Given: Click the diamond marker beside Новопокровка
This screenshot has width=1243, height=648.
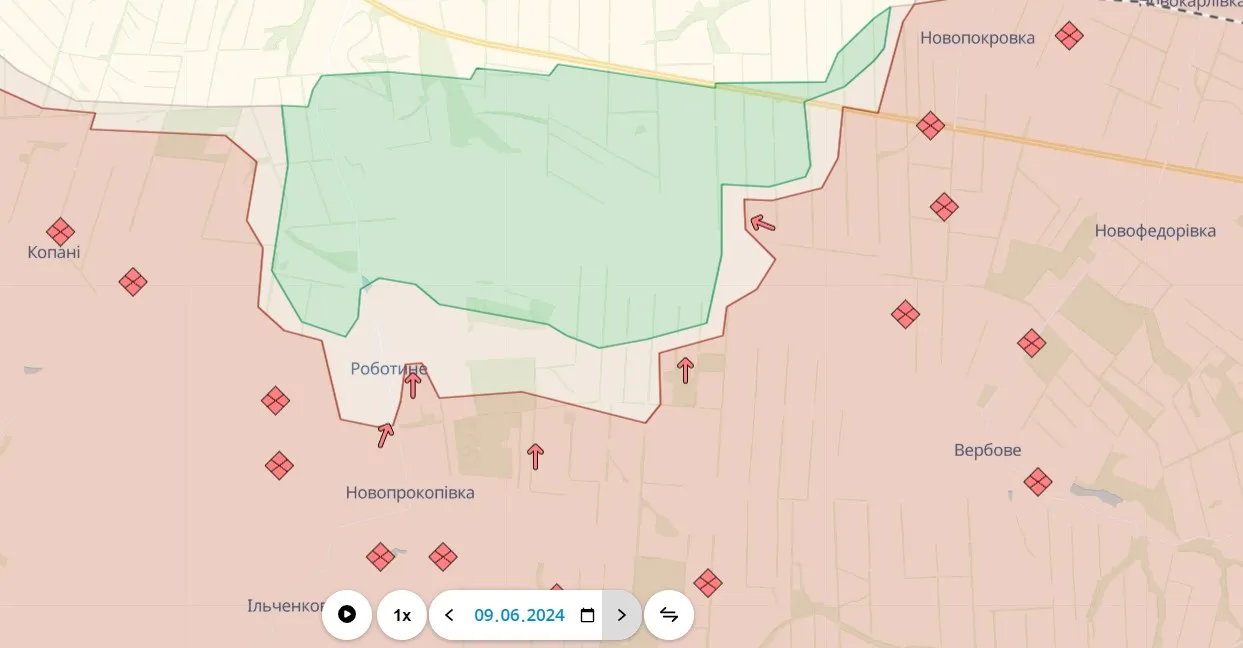Looking at the screenshot, I should pos(1069,36).
